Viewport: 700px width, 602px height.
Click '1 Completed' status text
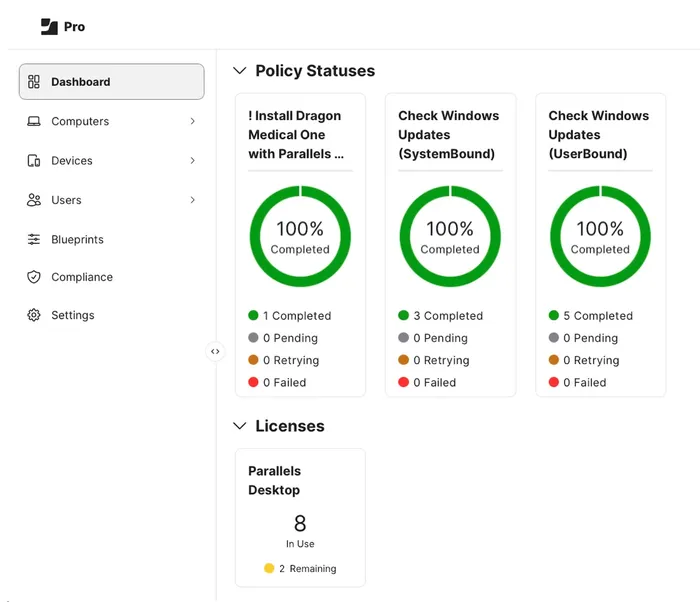pyautogui.click(x=297, y=316)
